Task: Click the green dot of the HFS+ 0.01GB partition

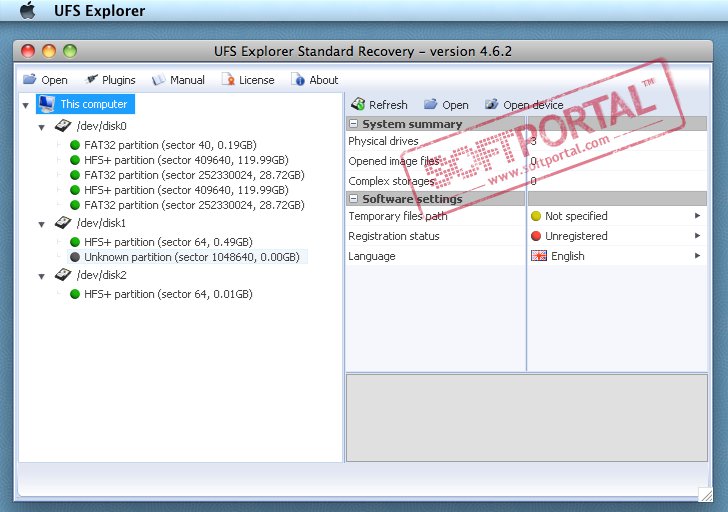Action: 75,294
